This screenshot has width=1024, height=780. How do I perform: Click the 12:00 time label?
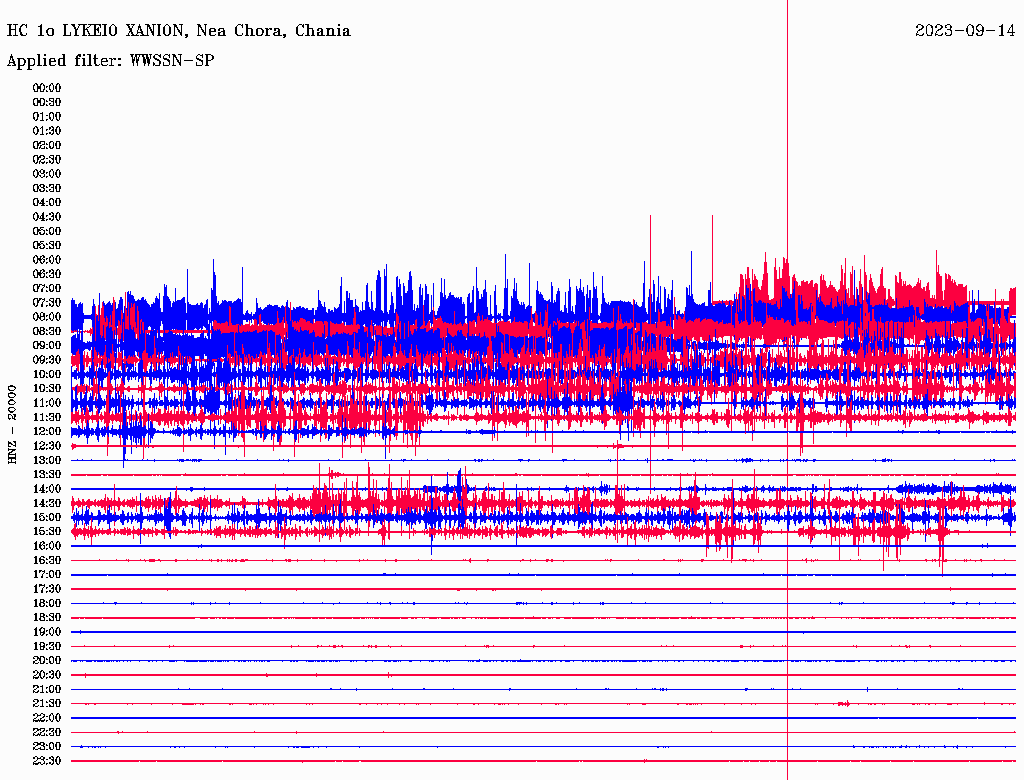[47, 432]
